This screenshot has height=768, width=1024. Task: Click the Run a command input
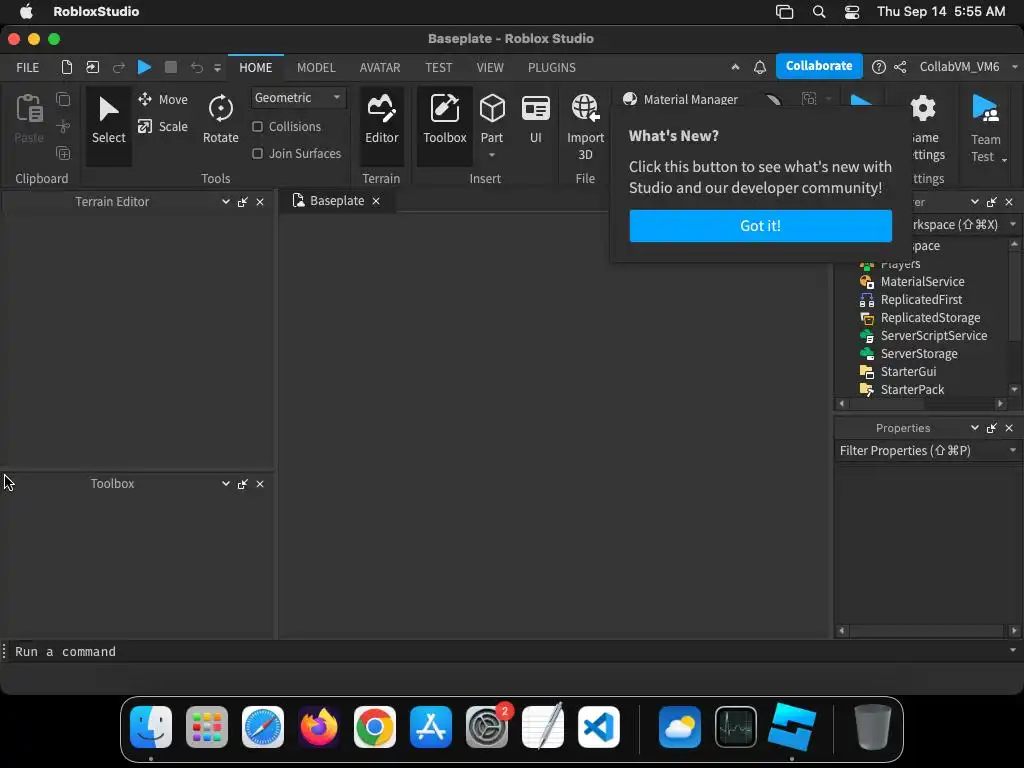click(x=509, y=651)
